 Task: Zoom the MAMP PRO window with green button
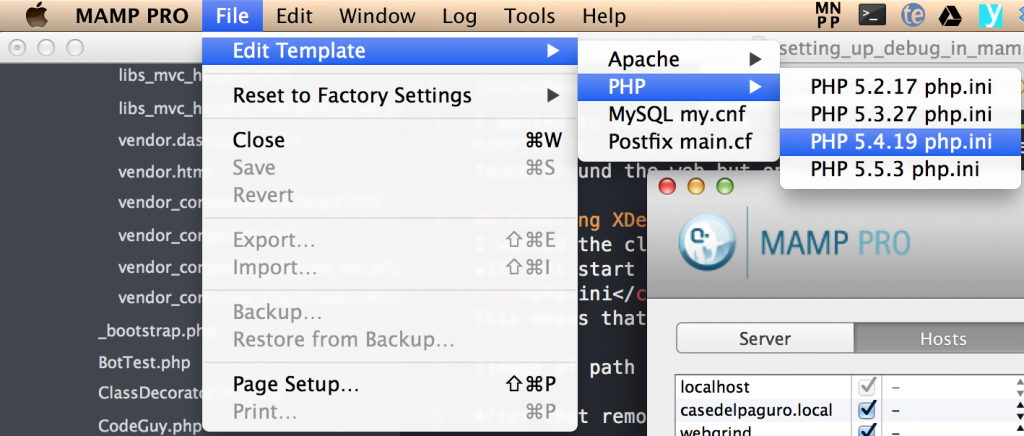point(725,187)
